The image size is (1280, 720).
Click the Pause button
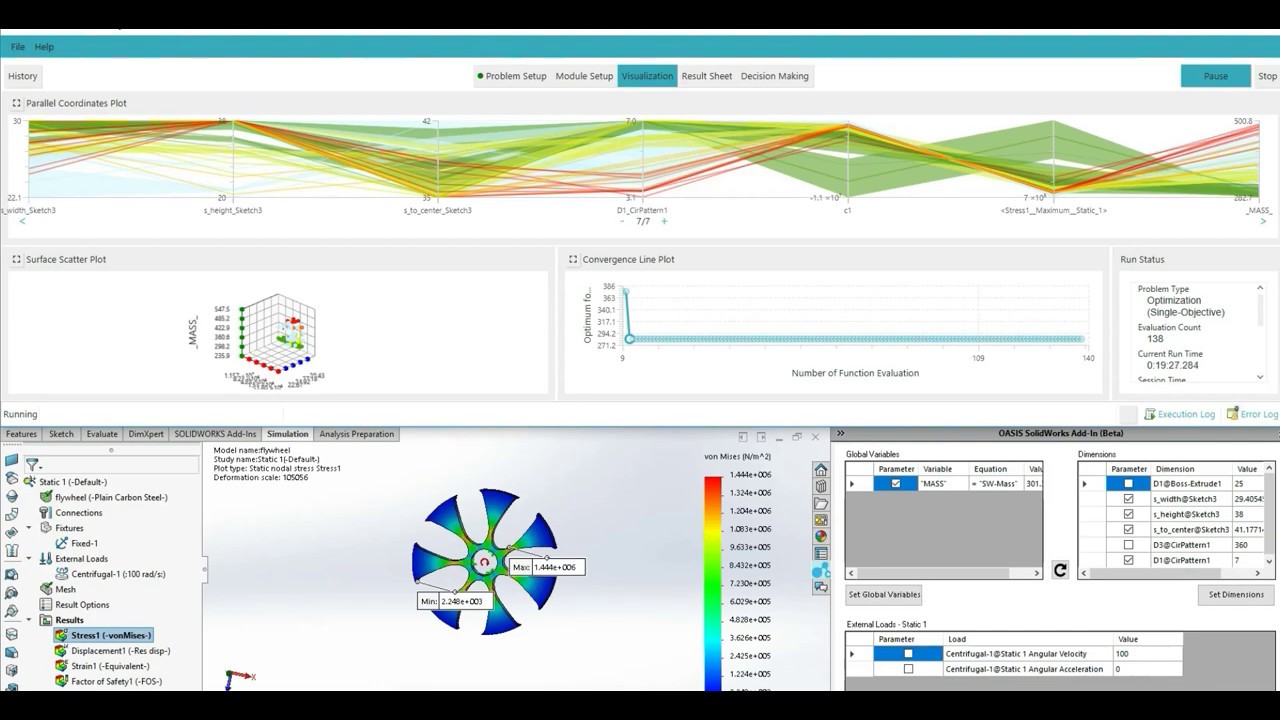pos(1216,76)
